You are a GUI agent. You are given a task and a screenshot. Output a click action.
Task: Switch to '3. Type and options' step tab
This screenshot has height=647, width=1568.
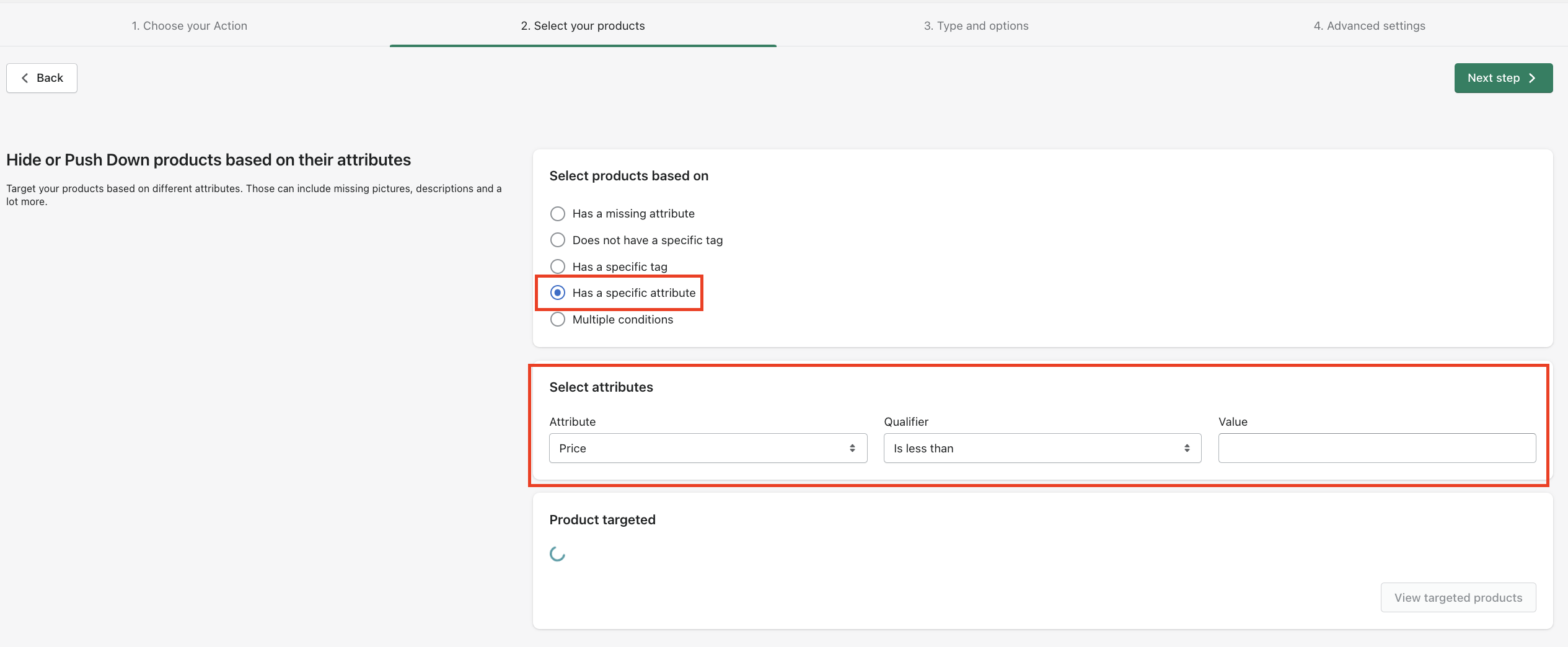[976, 26]
